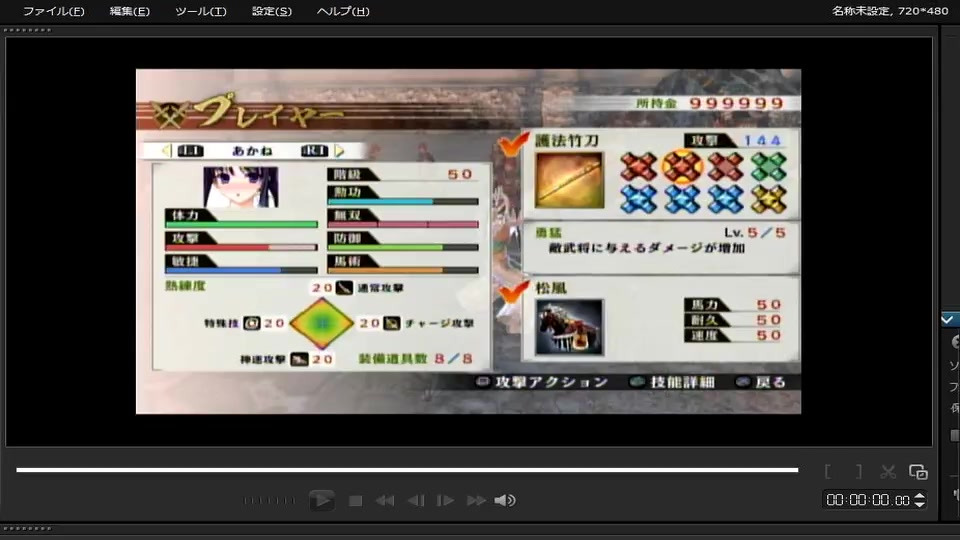The height and width of the screenshot is (540, 960).
Task: Increase timecode with the up arrow
Action: [x=919, y=497]
